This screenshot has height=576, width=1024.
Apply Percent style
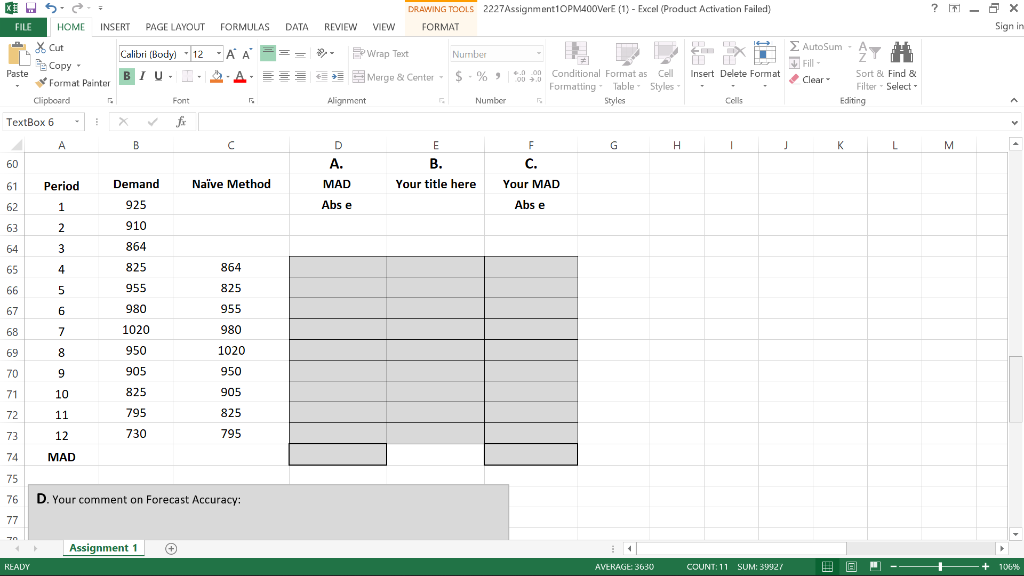pyautogui.click(x=482, y=76)
